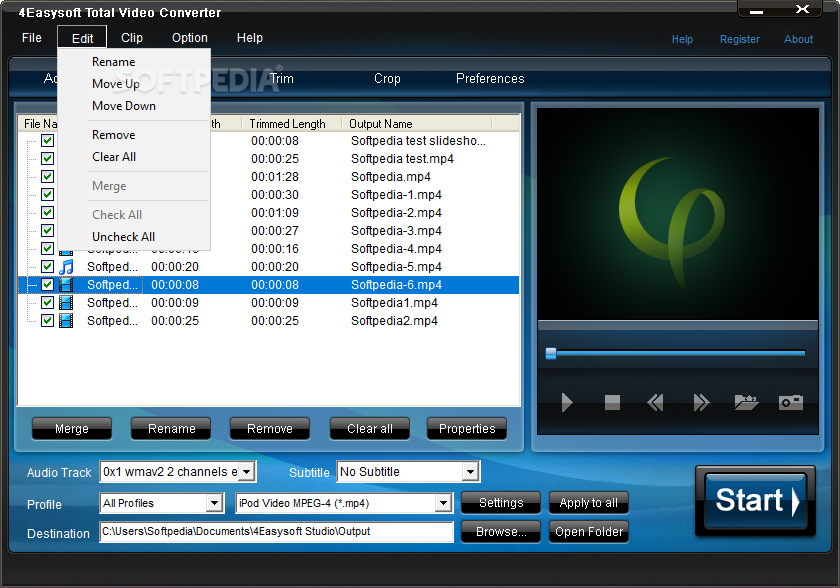Viewport: 840px width, 588px height.
Task: Open the Help menu in the menu bar
Action: click(x=250, y=38)
